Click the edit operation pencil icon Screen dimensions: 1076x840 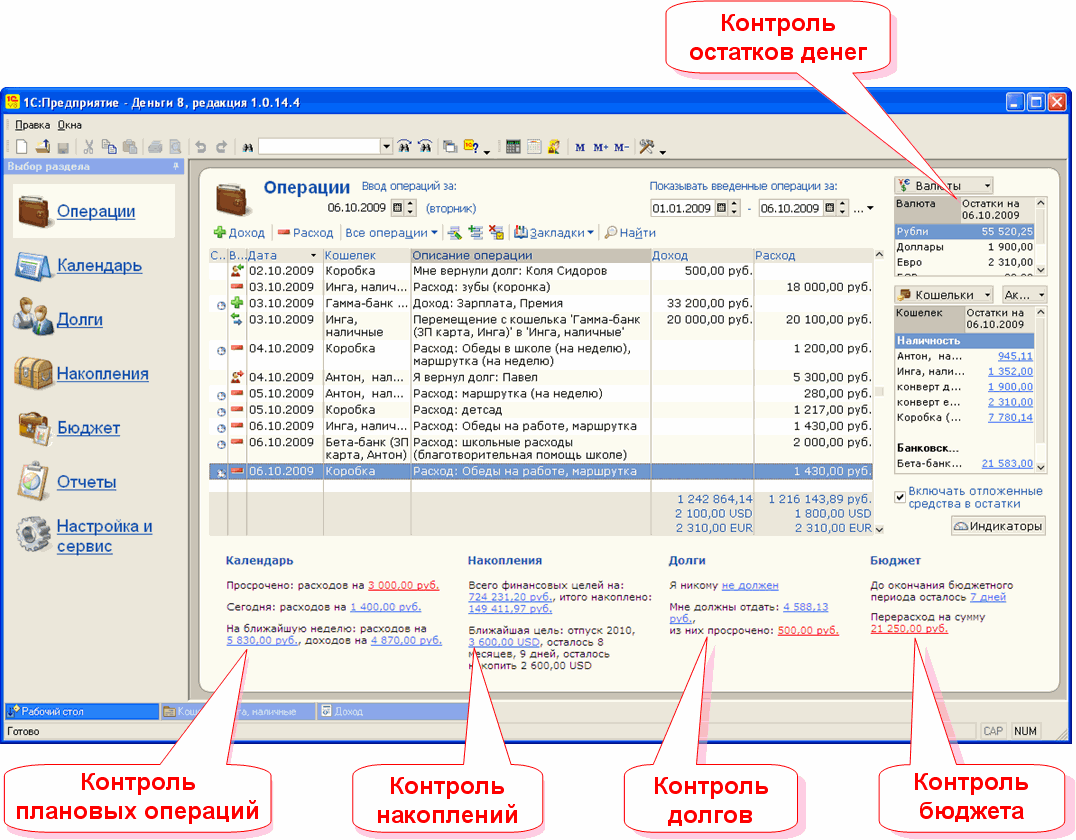[454, 233]
